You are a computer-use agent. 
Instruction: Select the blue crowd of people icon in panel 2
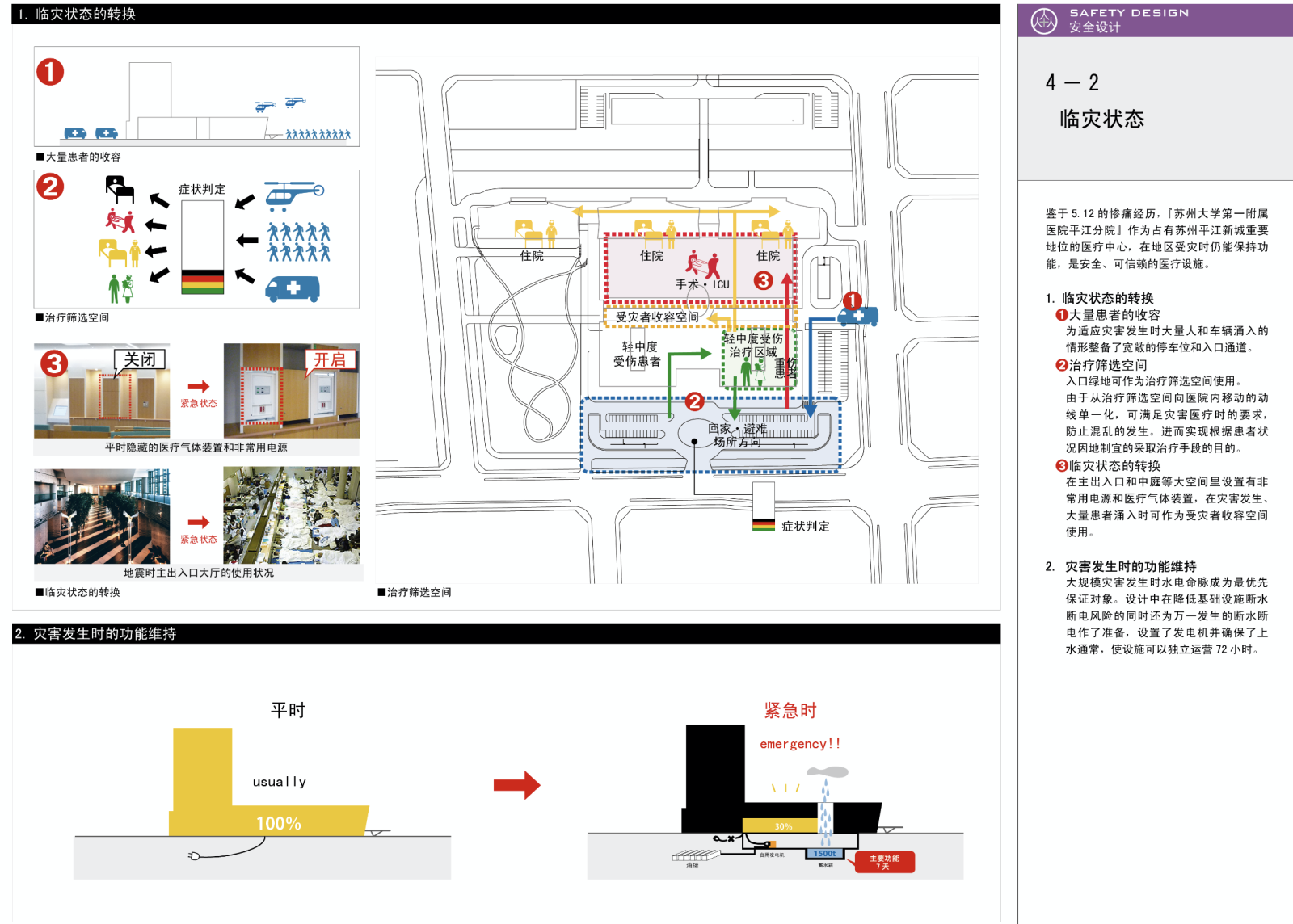coord(299,242)
